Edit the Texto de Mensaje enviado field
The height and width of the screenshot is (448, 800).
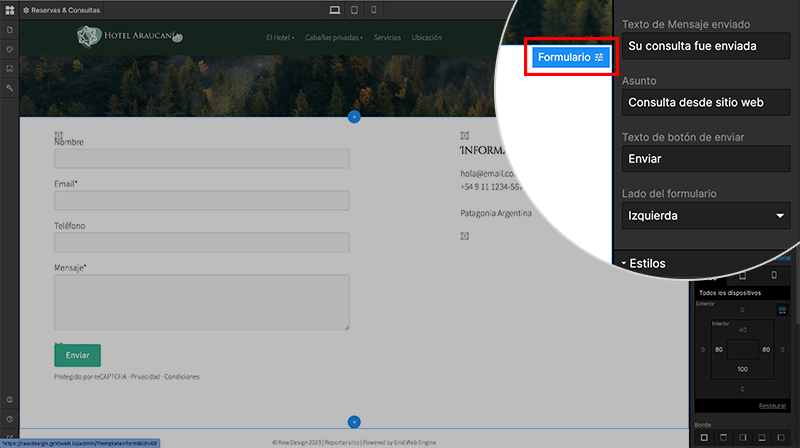click(706, 46)
